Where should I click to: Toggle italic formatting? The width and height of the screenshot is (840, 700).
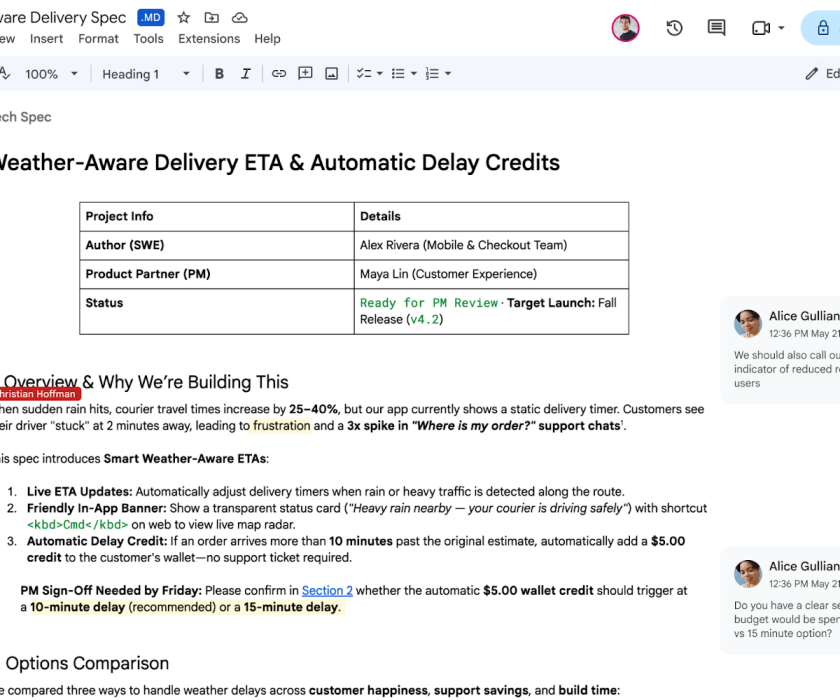point(245,73)
